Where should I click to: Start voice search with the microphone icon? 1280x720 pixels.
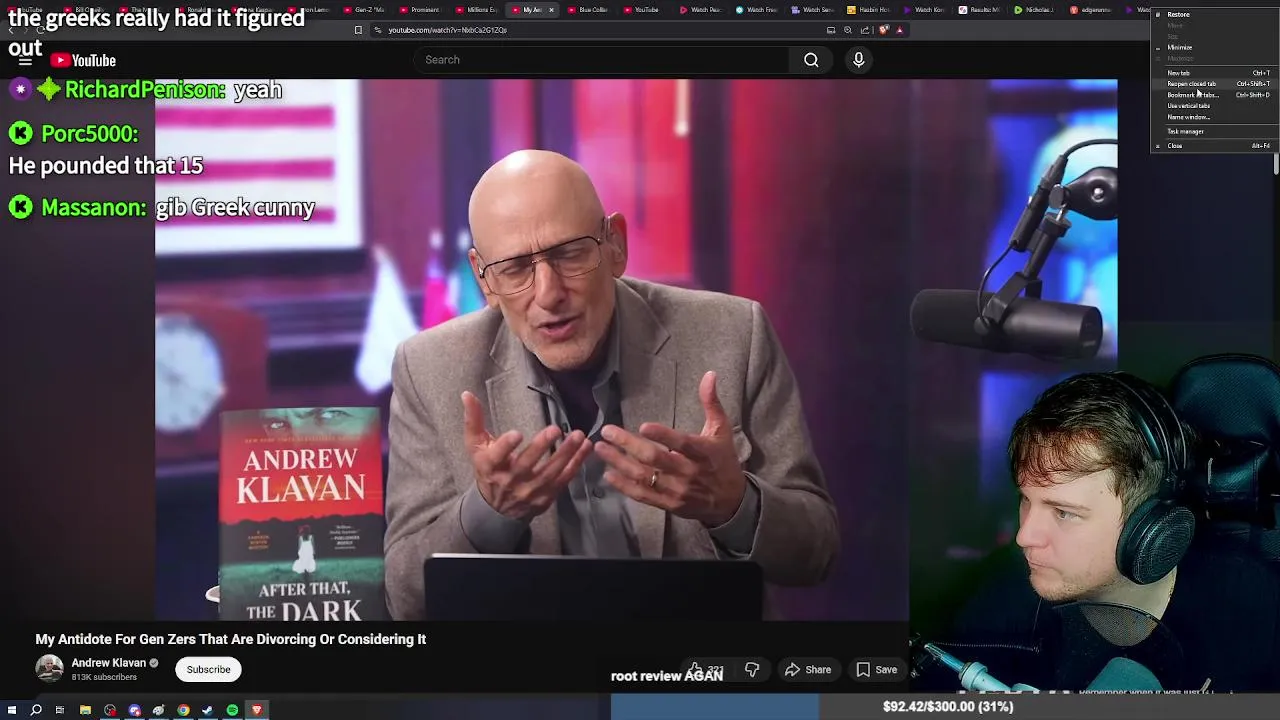(x=858, y=60)
